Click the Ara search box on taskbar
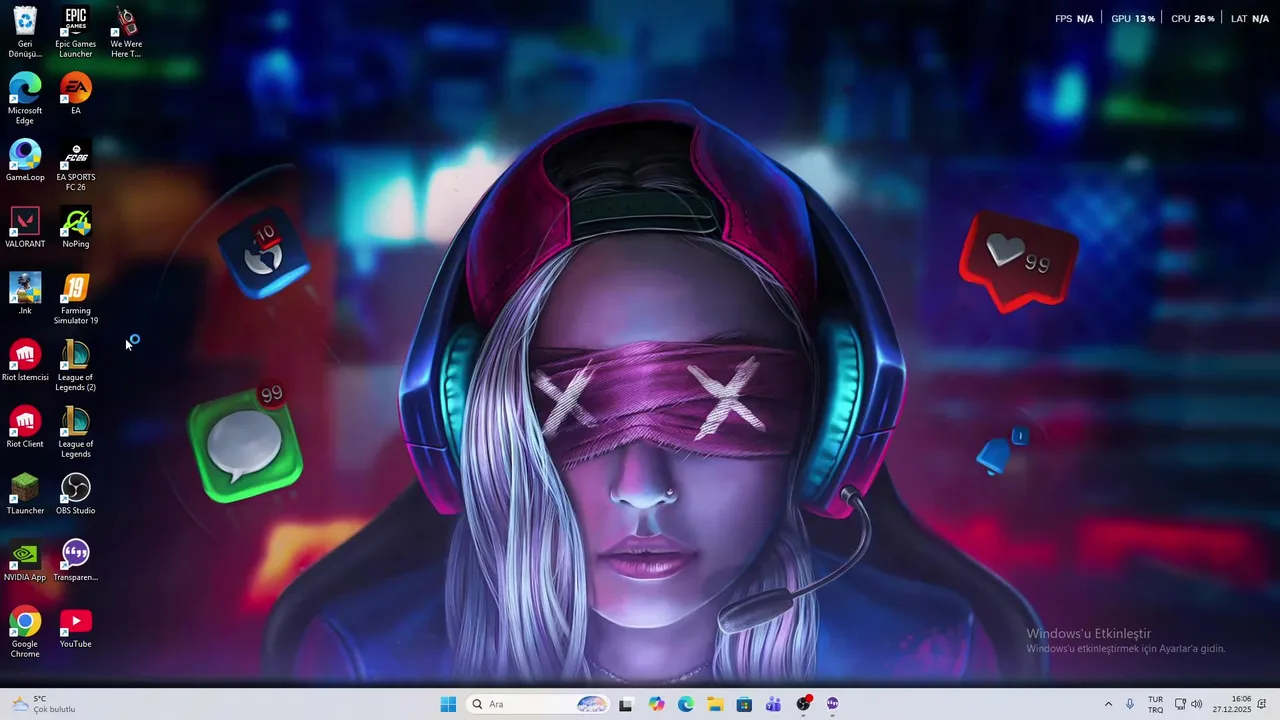This screenshot has height=720, width=1280. 538,704
